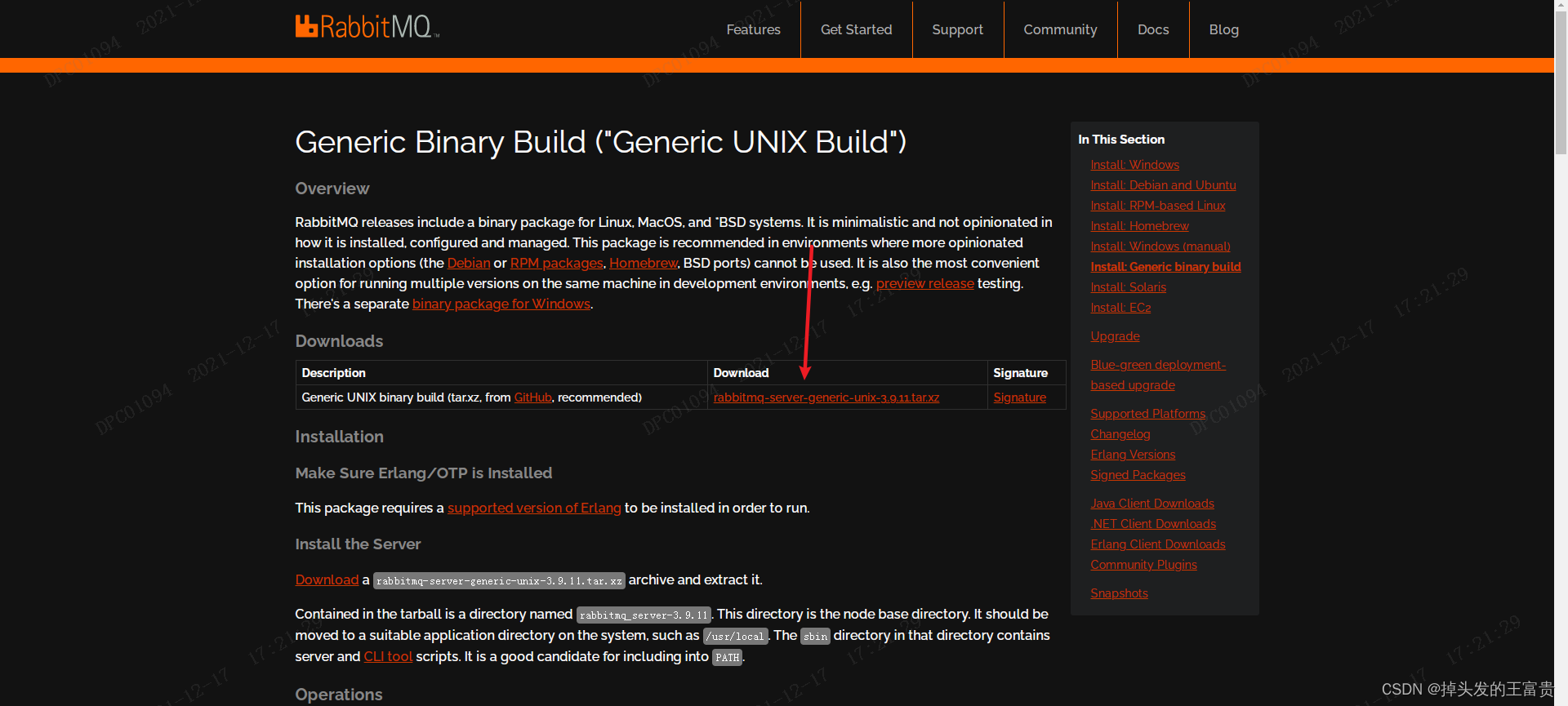Open .NET Client Downloads link
The height and width of the screenshot is (706, 1568).
pos(1153,524)
